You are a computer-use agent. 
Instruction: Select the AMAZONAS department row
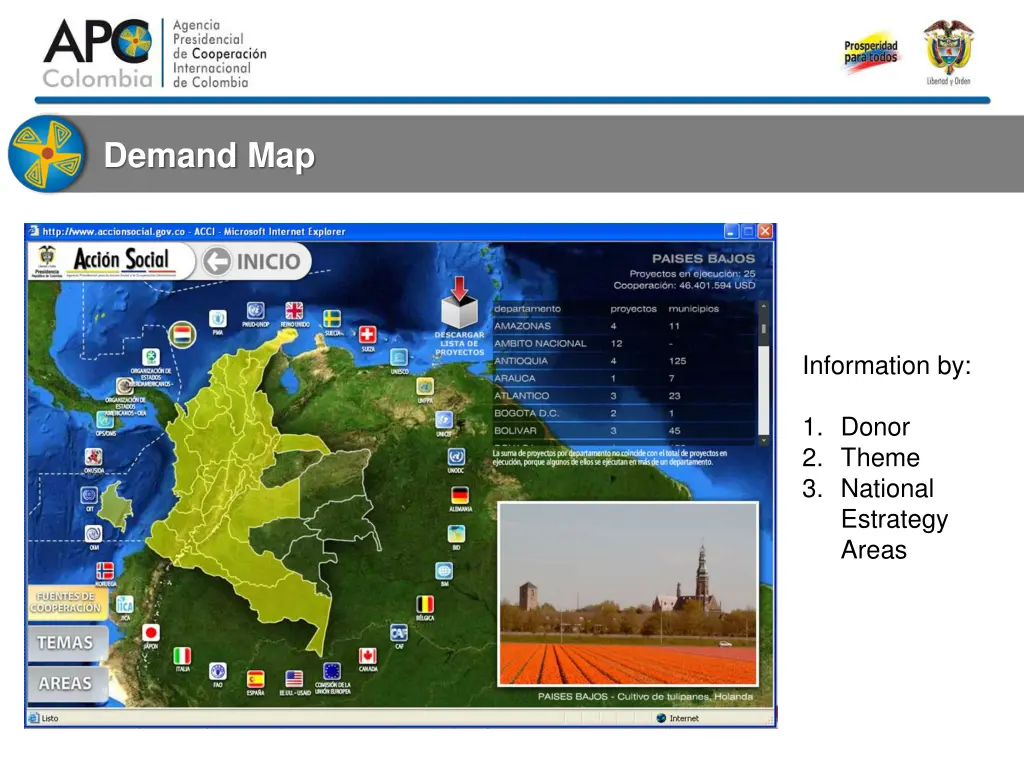pos(623,326)
